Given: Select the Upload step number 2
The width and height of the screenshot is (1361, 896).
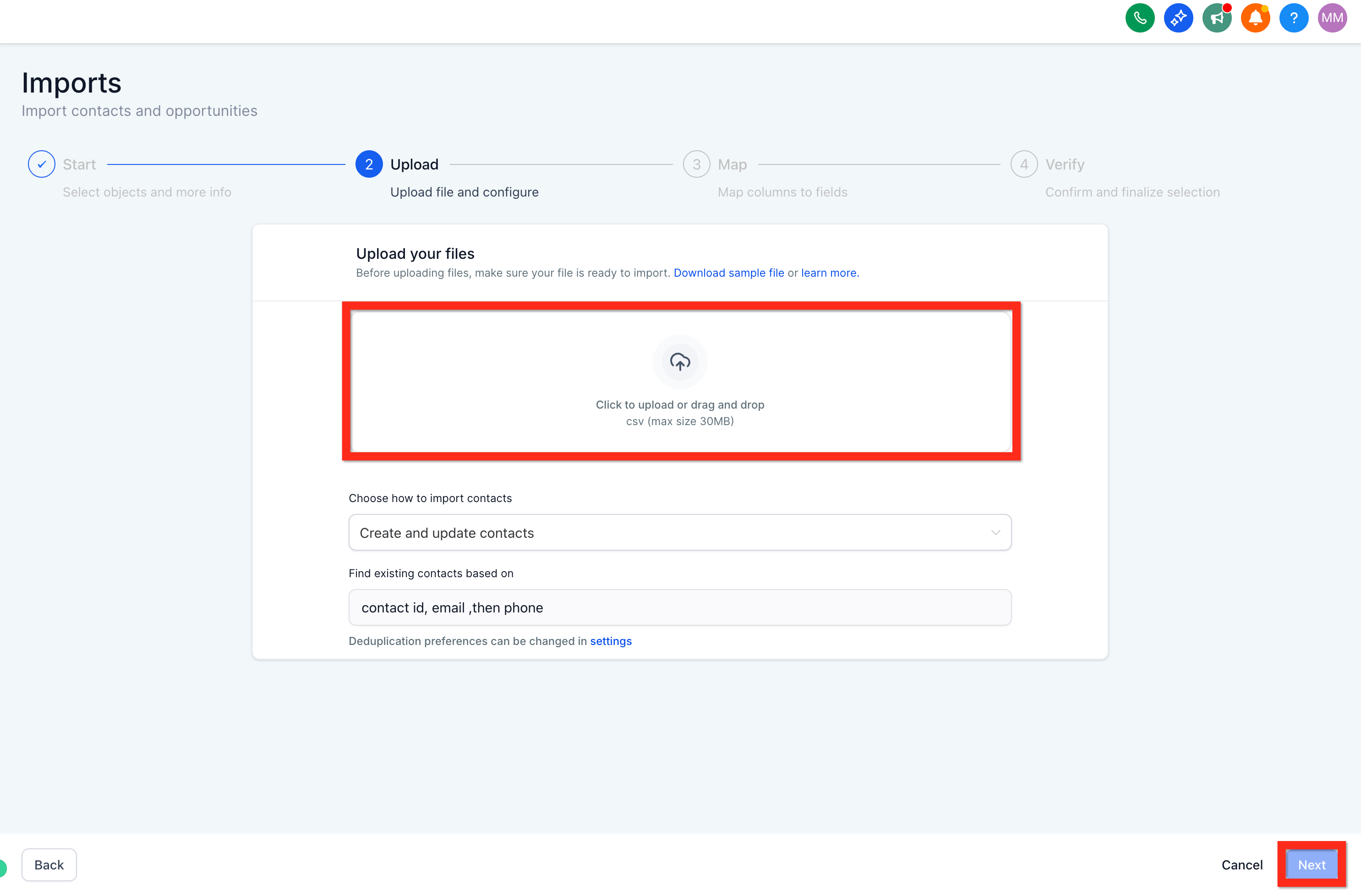Looking at the screenshot, I should pyautogui.click(x=369, y=164).
